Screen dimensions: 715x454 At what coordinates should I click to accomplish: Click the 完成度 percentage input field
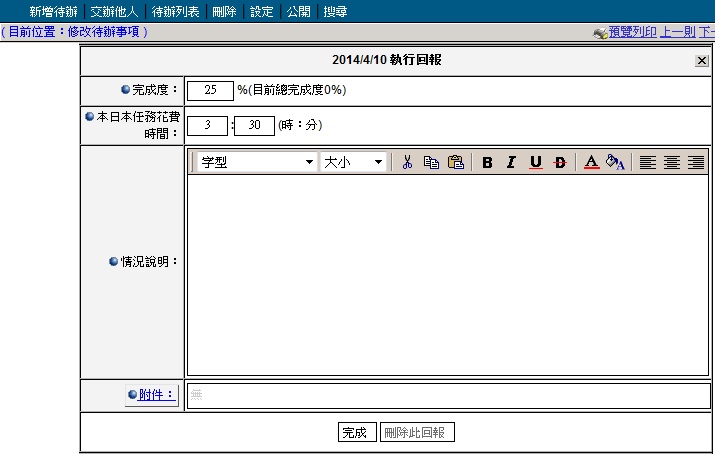(x=210, y=90)
